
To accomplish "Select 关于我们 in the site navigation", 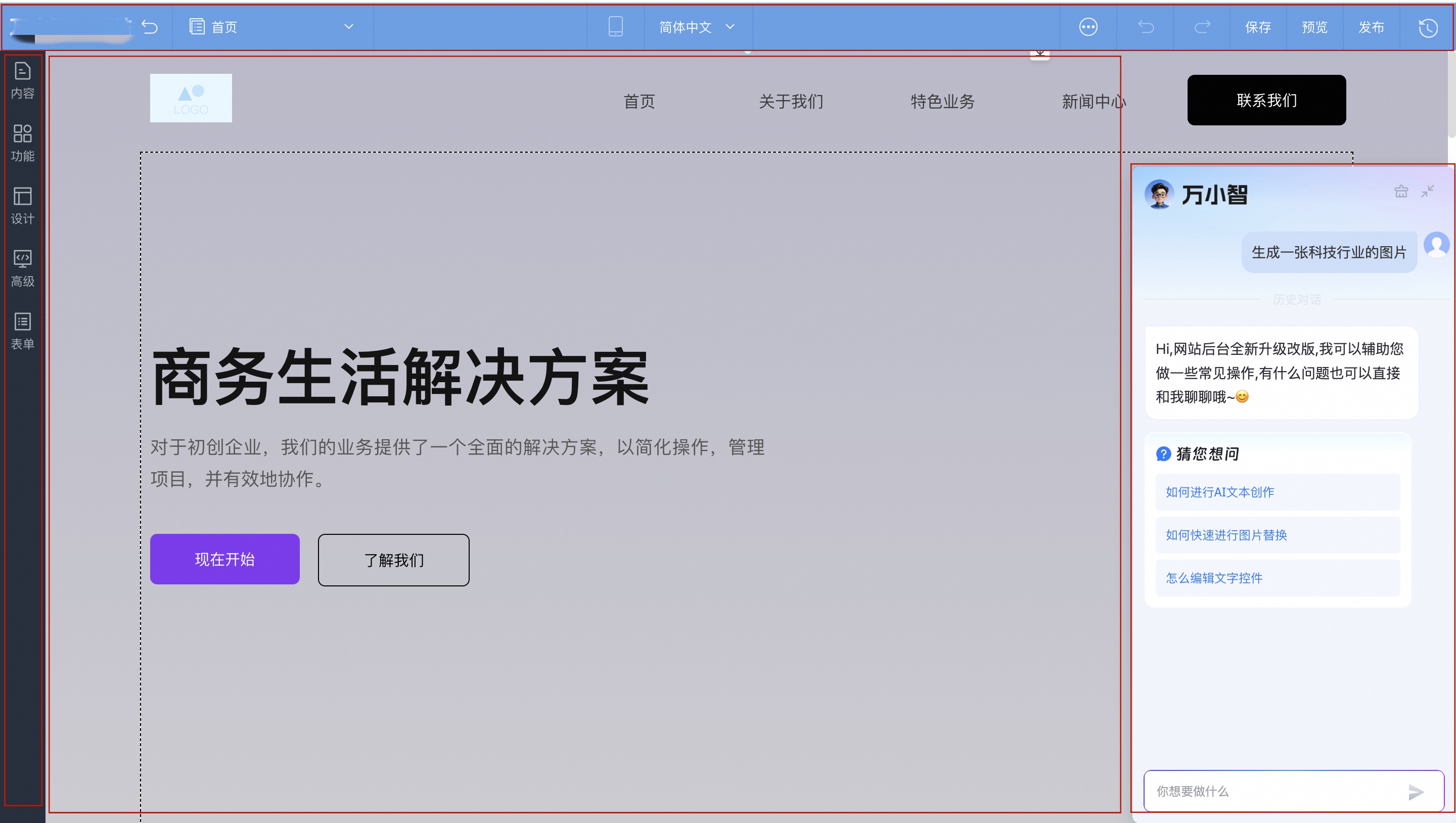I will (x=791, y=102).
